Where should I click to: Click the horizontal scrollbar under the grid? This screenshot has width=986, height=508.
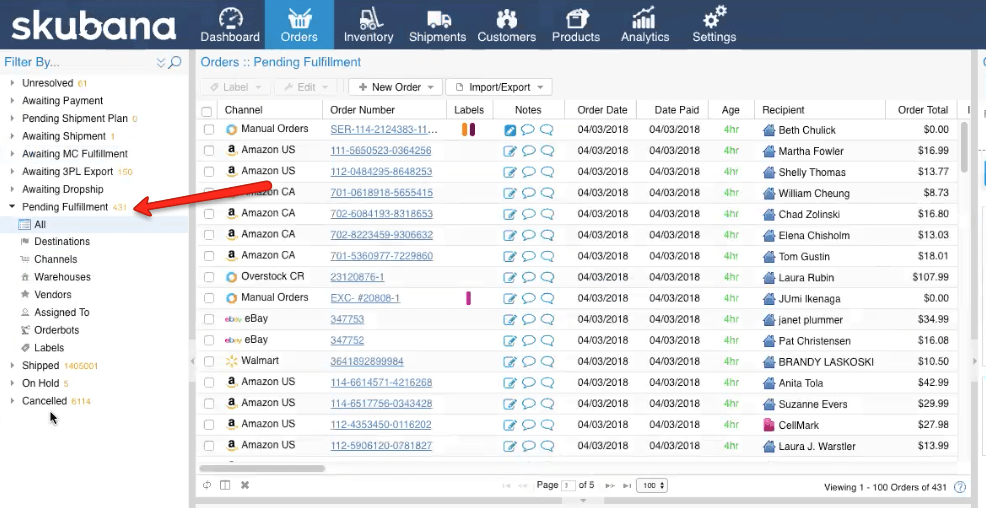(262, 468)
